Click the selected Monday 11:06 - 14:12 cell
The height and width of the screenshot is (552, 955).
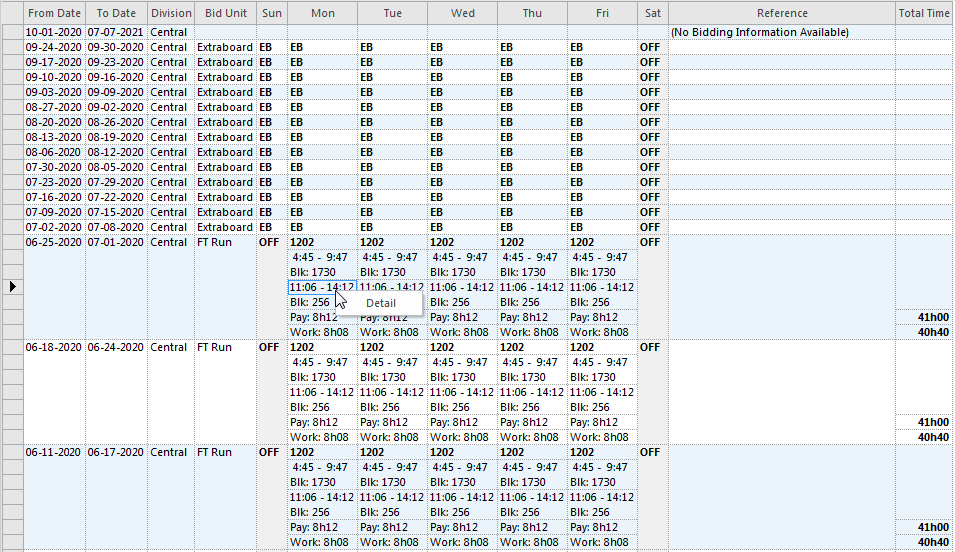[322, 287]
